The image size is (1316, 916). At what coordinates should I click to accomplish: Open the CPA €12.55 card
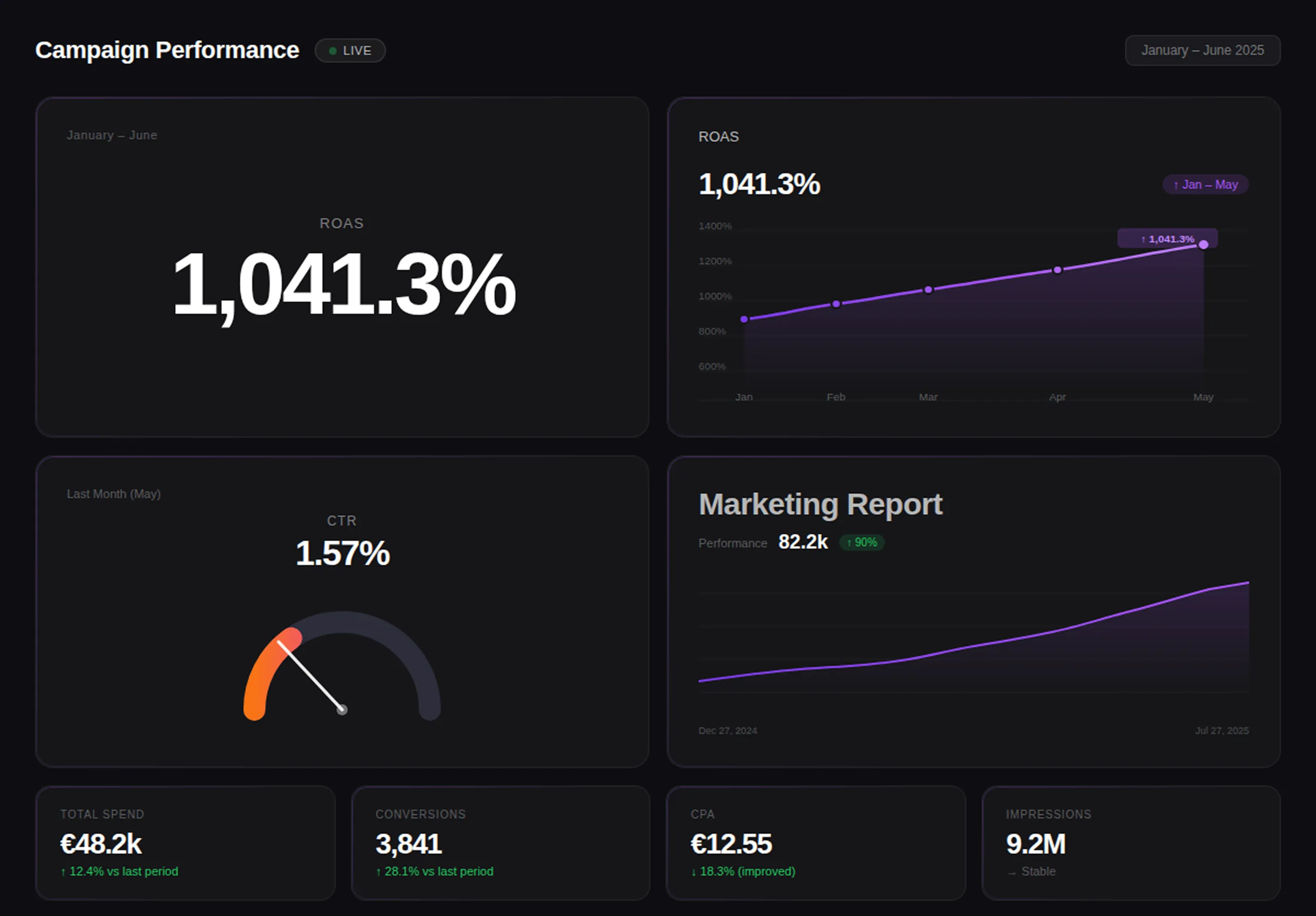815,843
